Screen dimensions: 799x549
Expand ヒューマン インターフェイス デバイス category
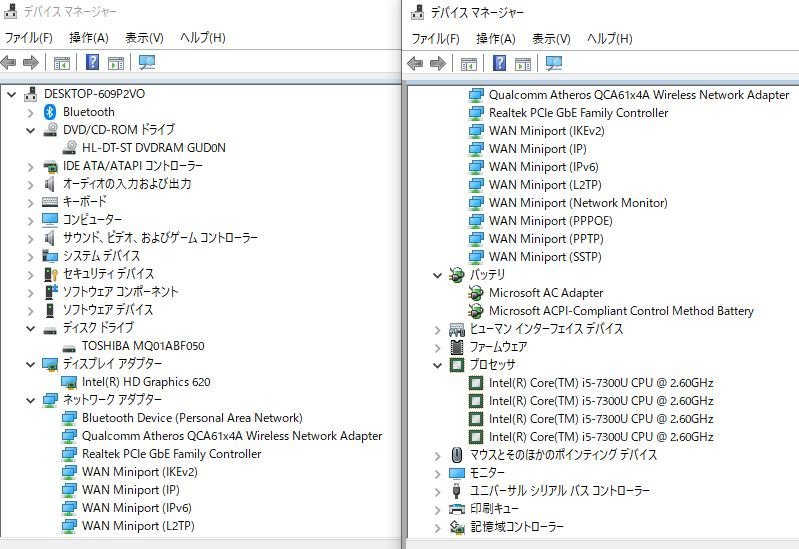pyautogui.click(x=437, y=330)
